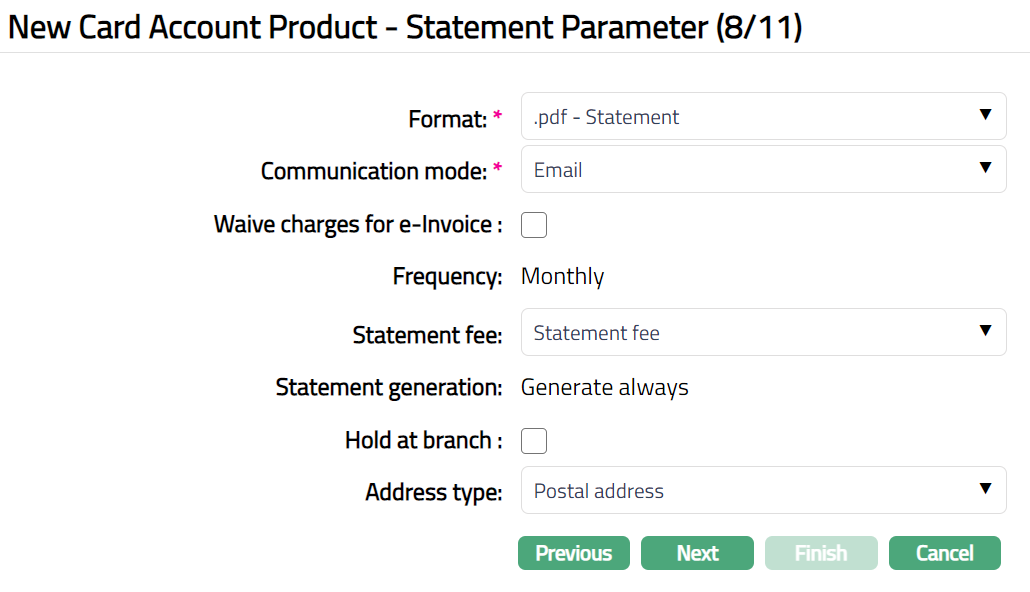
Task: Click the arrow icon of Format field
Action: pos(985,116)
